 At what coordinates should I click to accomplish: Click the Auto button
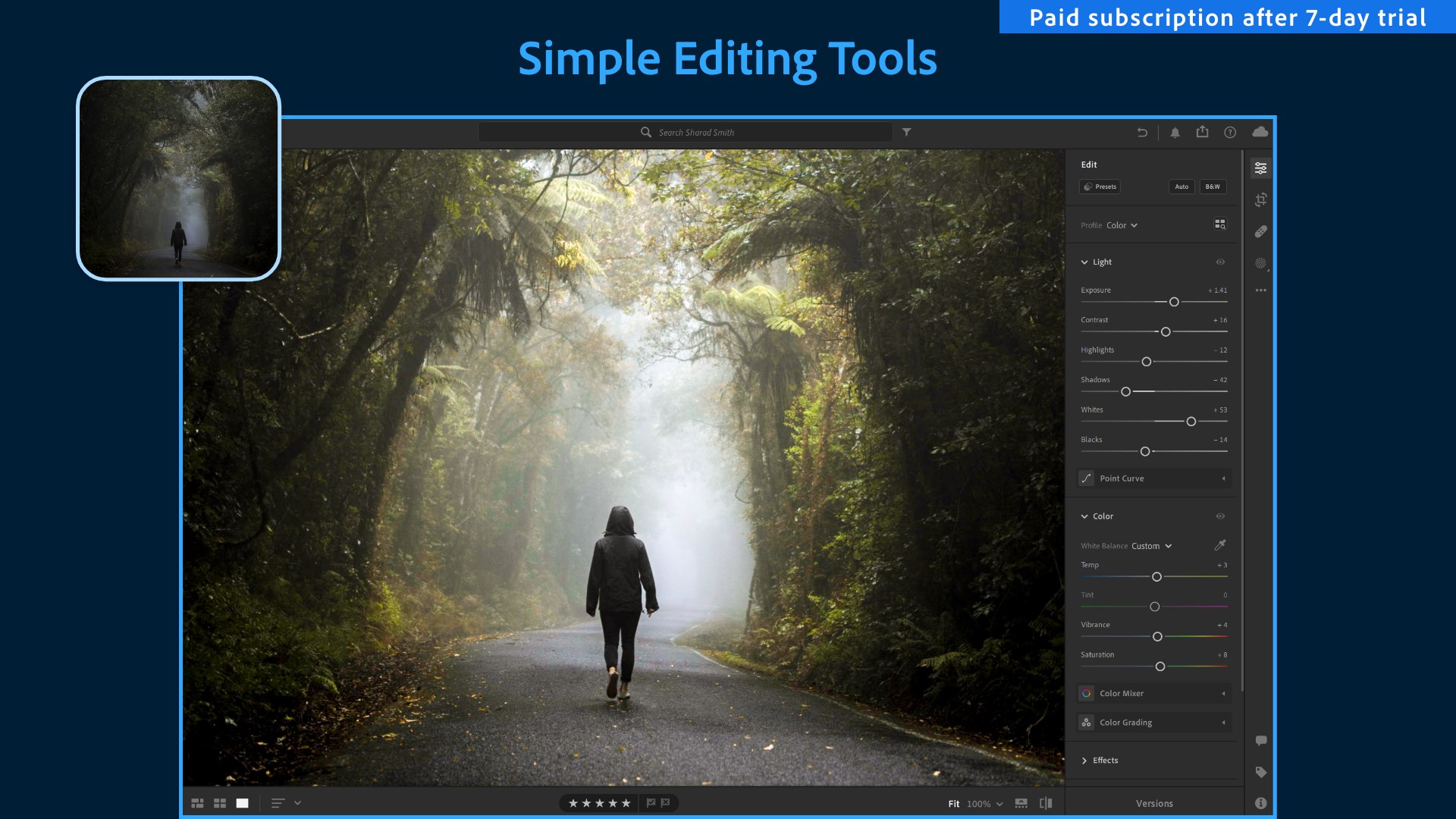click(x=1181, y=187)
